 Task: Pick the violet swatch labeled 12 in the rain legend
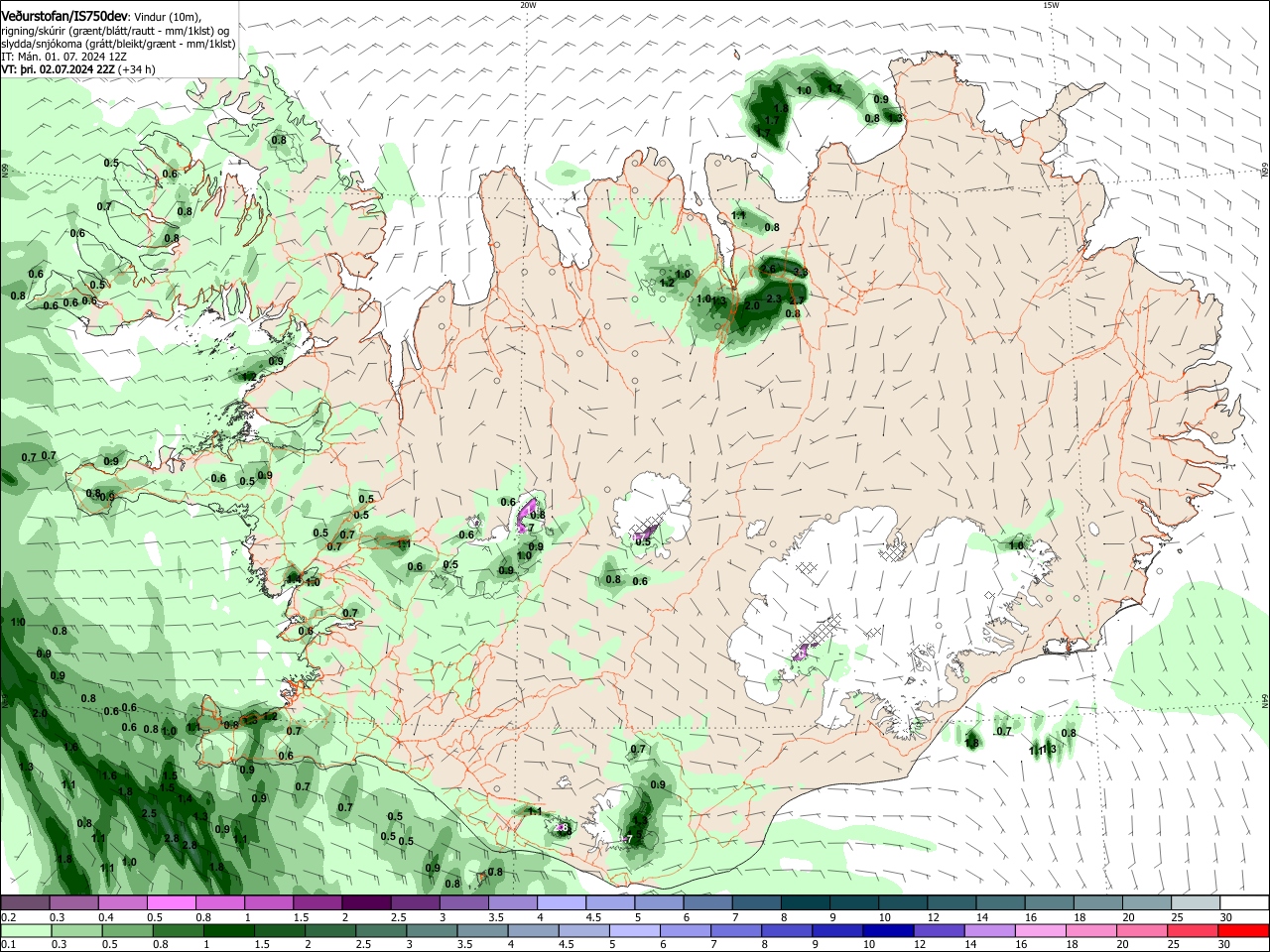pyautogui.click(x=938, y=931)
